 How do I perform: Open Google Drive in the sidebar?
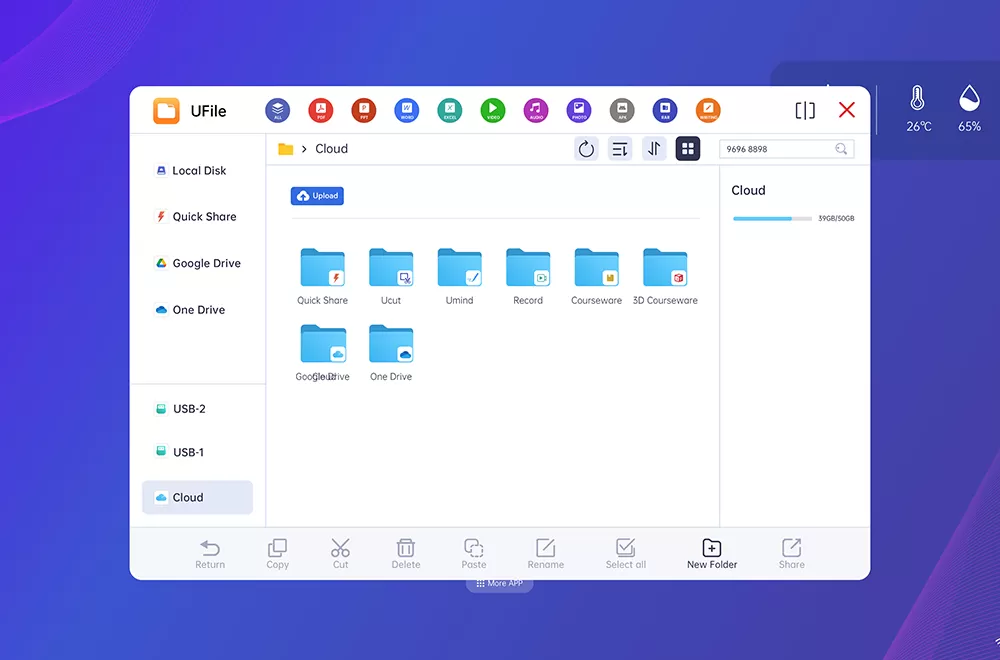[x=198, y=263]
